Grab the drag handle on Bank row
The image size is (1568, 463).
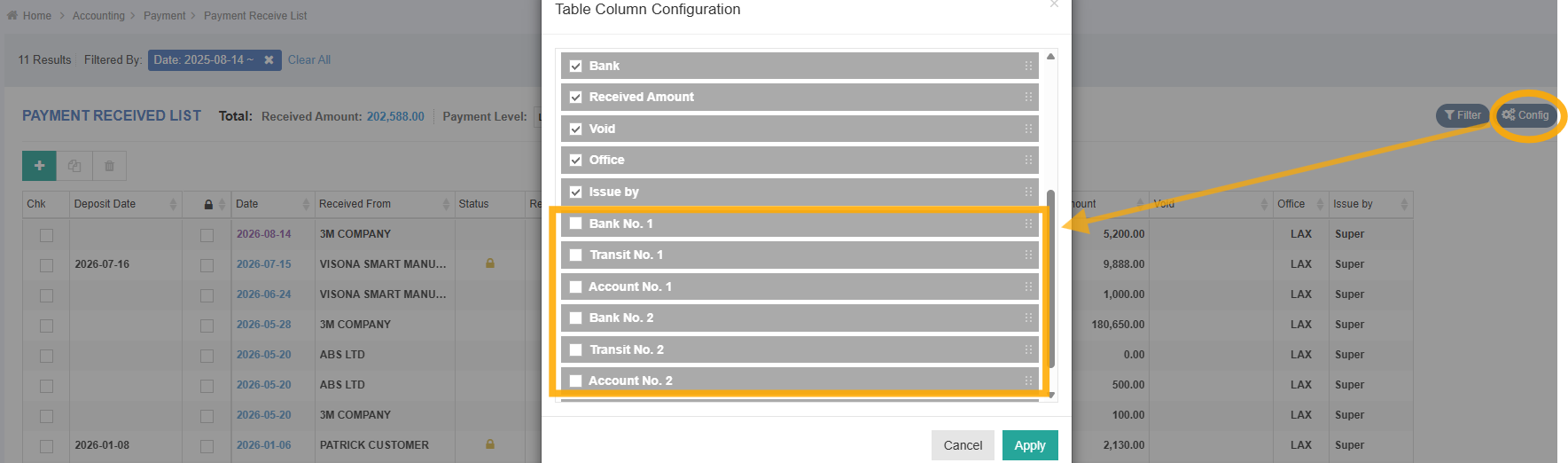1028,66
